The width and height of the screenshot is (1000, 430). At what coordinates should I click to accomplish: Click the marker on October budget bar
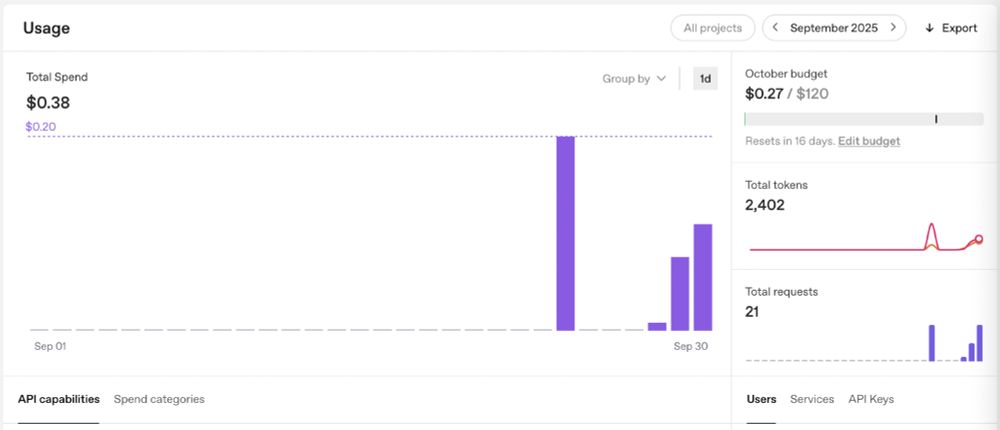[936, 119]
